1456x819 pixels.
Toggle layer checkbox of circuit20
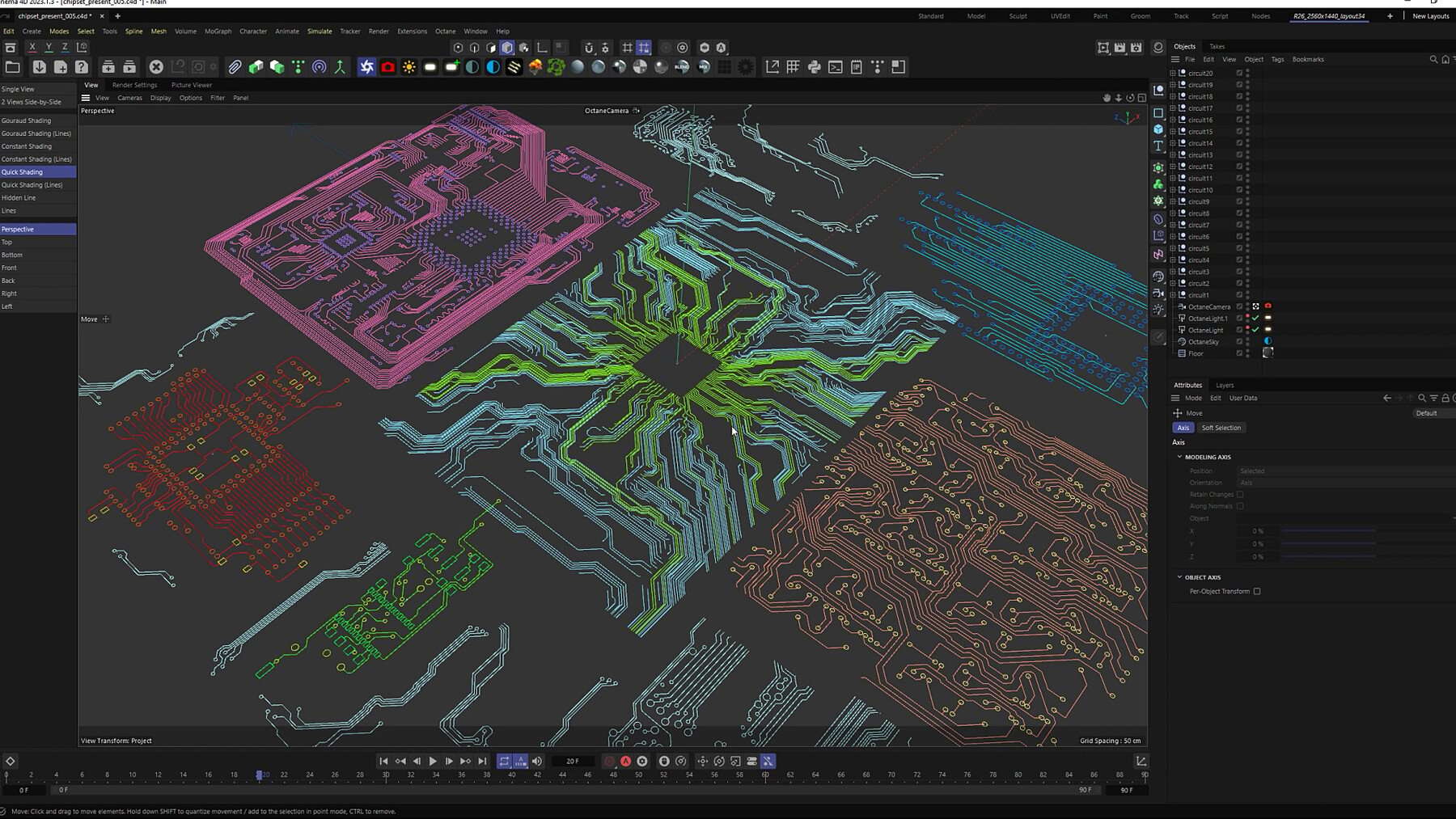click(x=1239, y=73)
